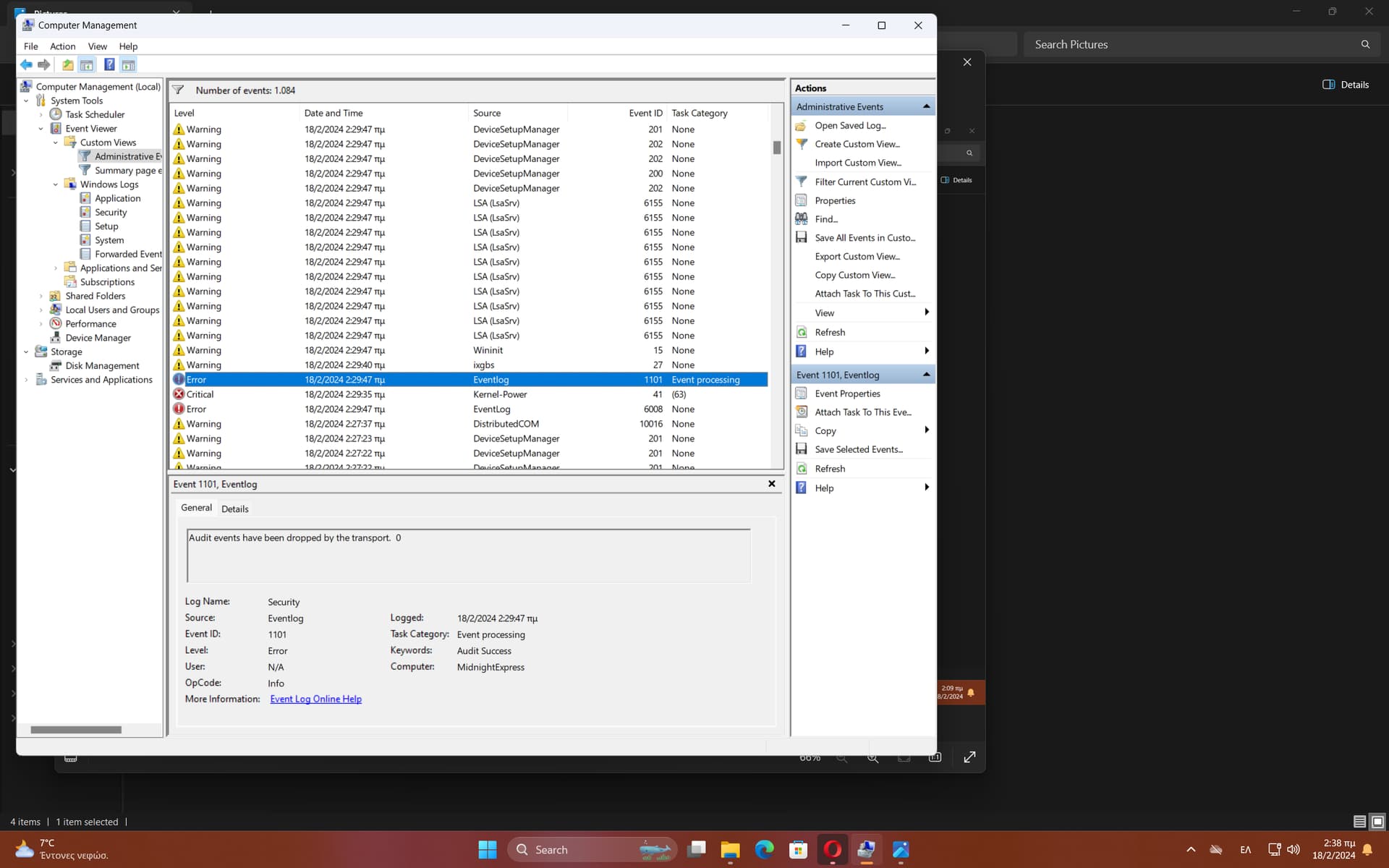Viewport: 1389px width, 868px height.
Task: Click the Forward arrow toolbar icon
Action: pyautogui.click(x=44, y=65)
